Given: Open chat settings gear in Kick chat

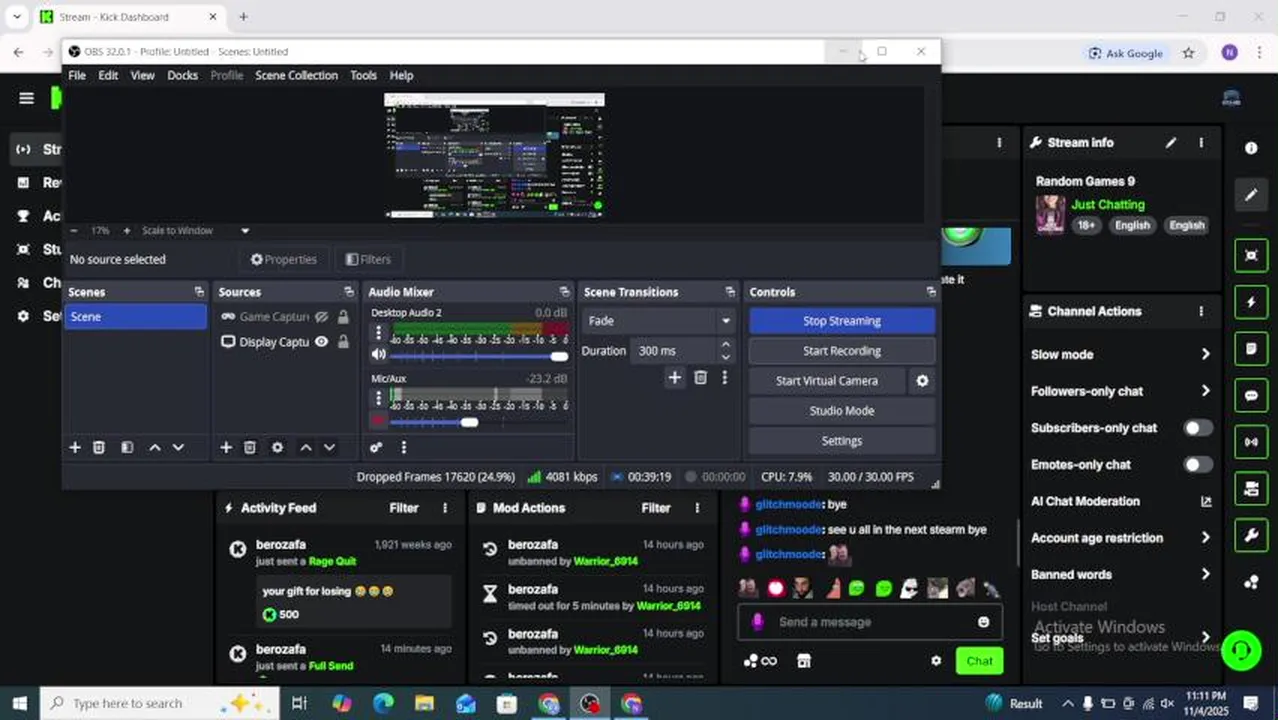Looking at the screenshot, I should click(936, 661).
